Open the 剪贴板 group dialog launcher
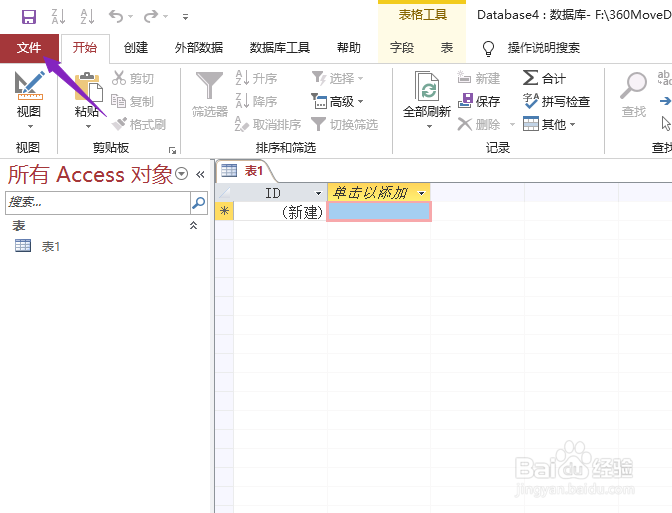 pyautogui.click(x=172, y=150)
